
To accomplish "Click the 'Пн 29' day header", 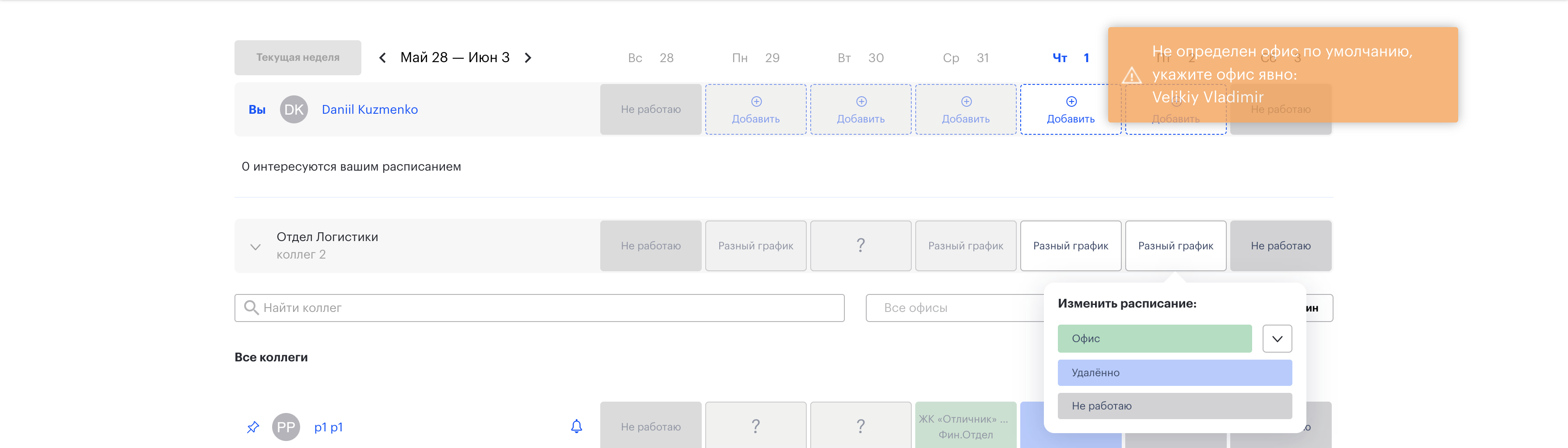I will [756, 58].
